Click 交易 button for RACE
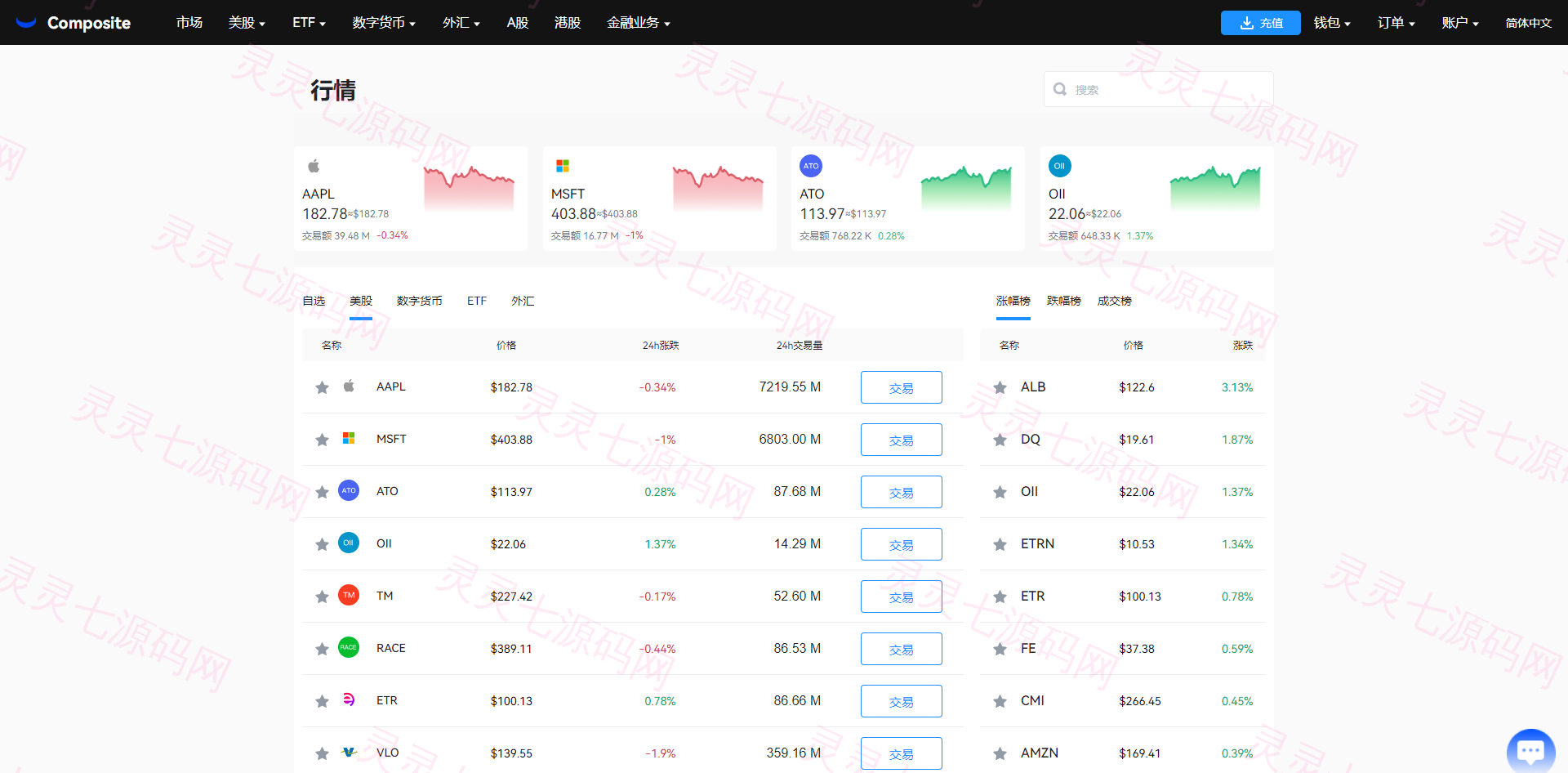 (901, 649)
